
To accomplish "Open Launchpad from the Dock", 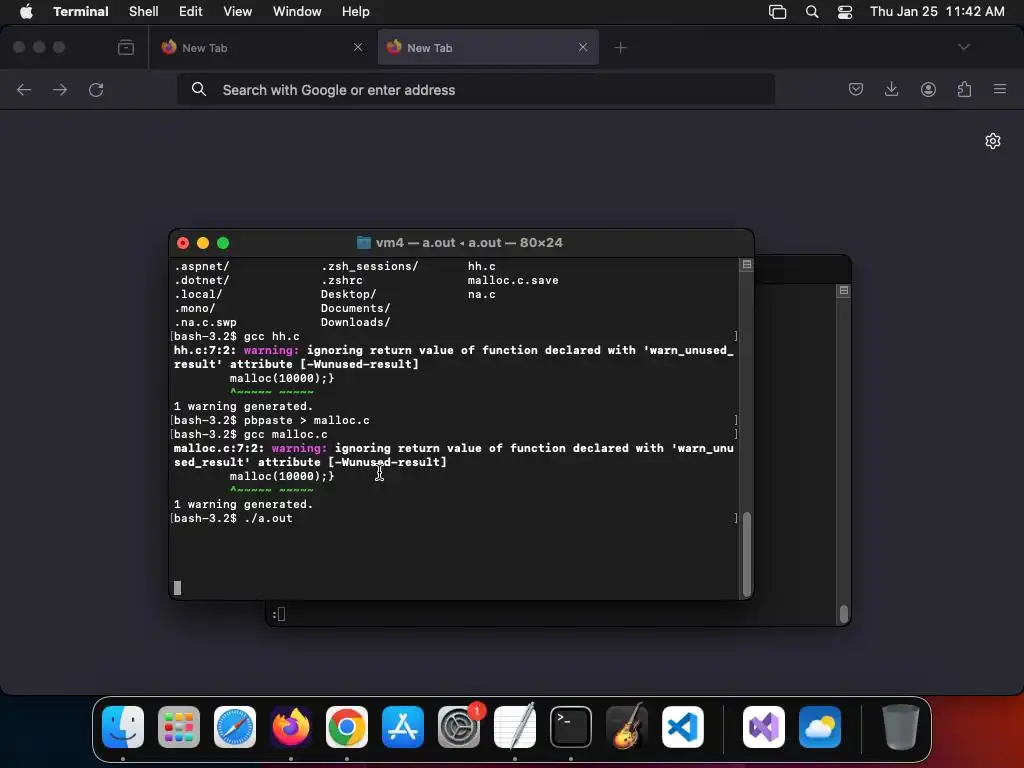I will [x=179, y=727].
